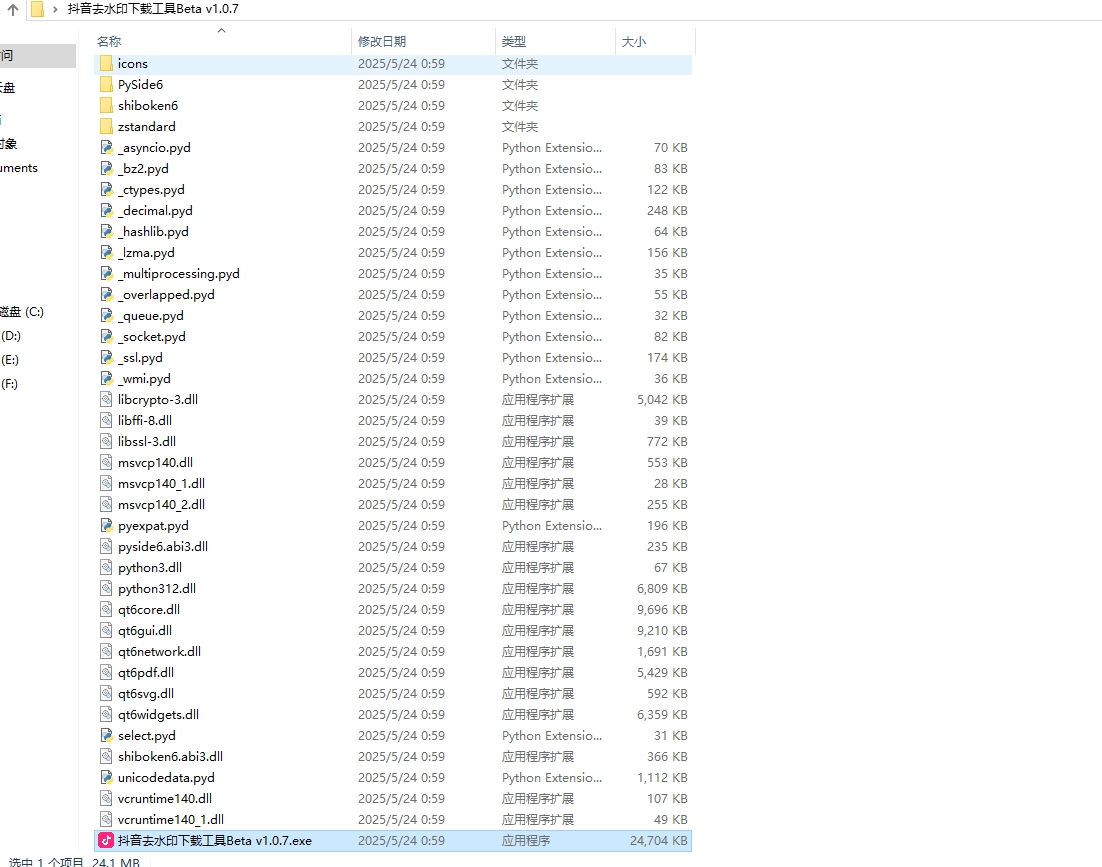
Task: Click the icons folder icon
Action: tap(106, 63)
